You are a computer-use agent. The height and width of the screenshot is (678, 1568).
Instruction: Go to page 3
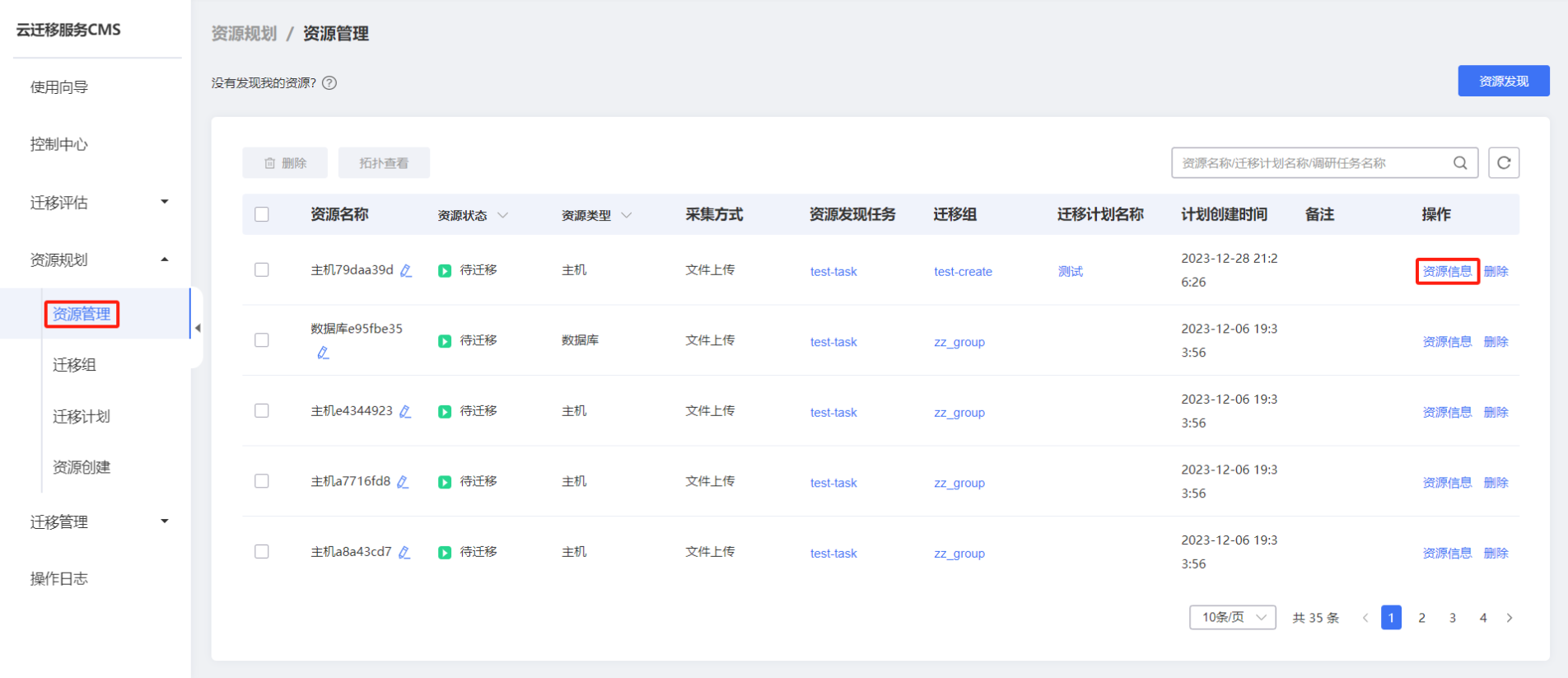pos(1453,618)
